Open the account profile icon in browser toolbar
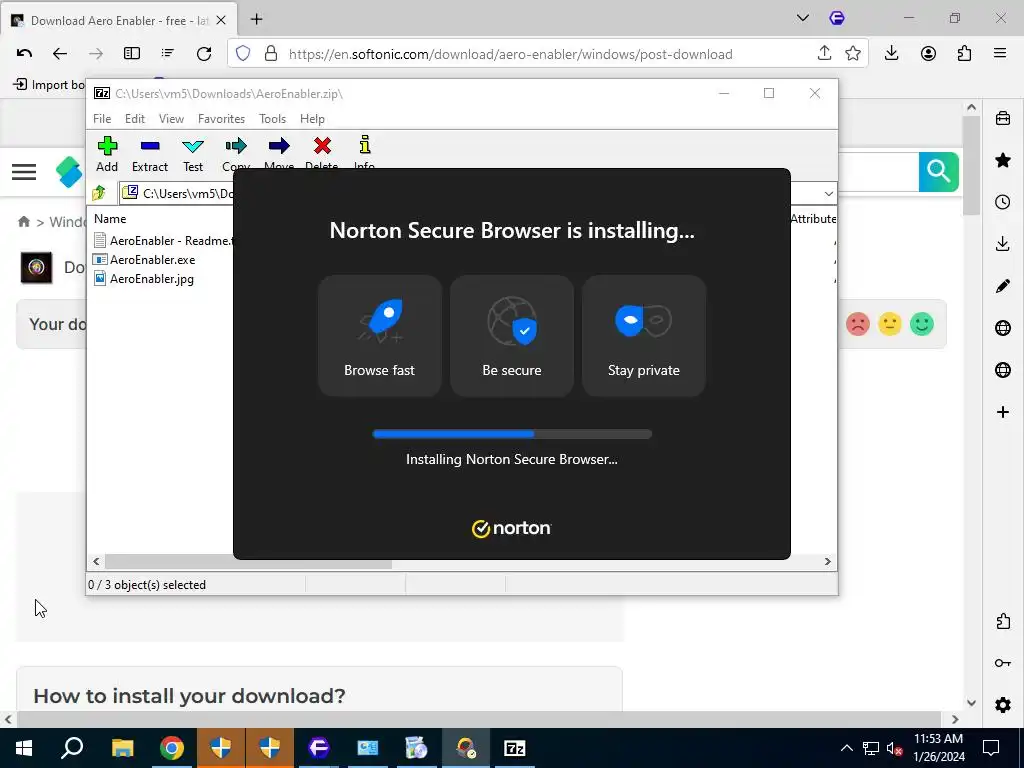The height and width of the screenshot is (768, 1024). pos(928,54)
